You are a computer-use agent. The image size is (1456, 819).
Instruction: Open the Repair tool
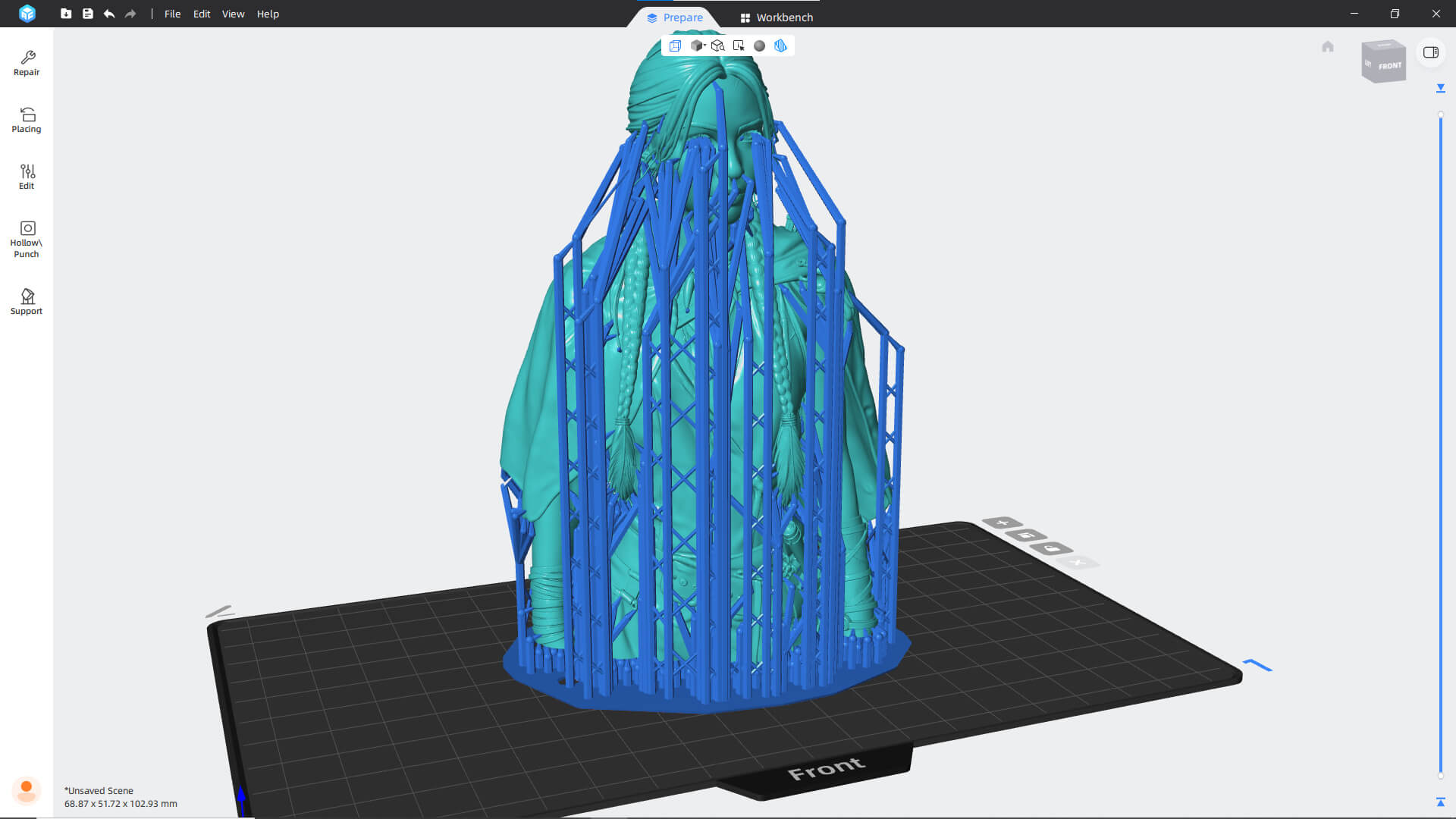click(27, 63)
